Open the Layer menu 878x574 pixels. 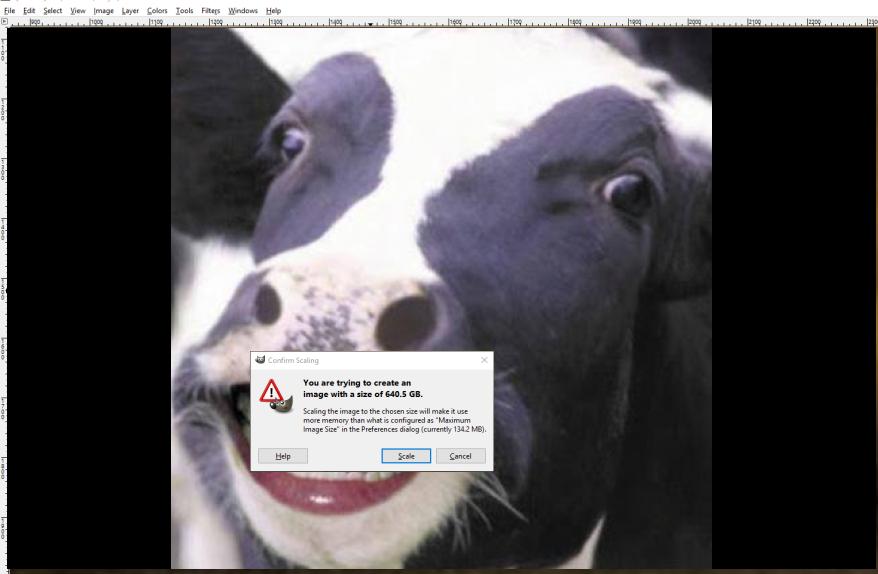131,10
